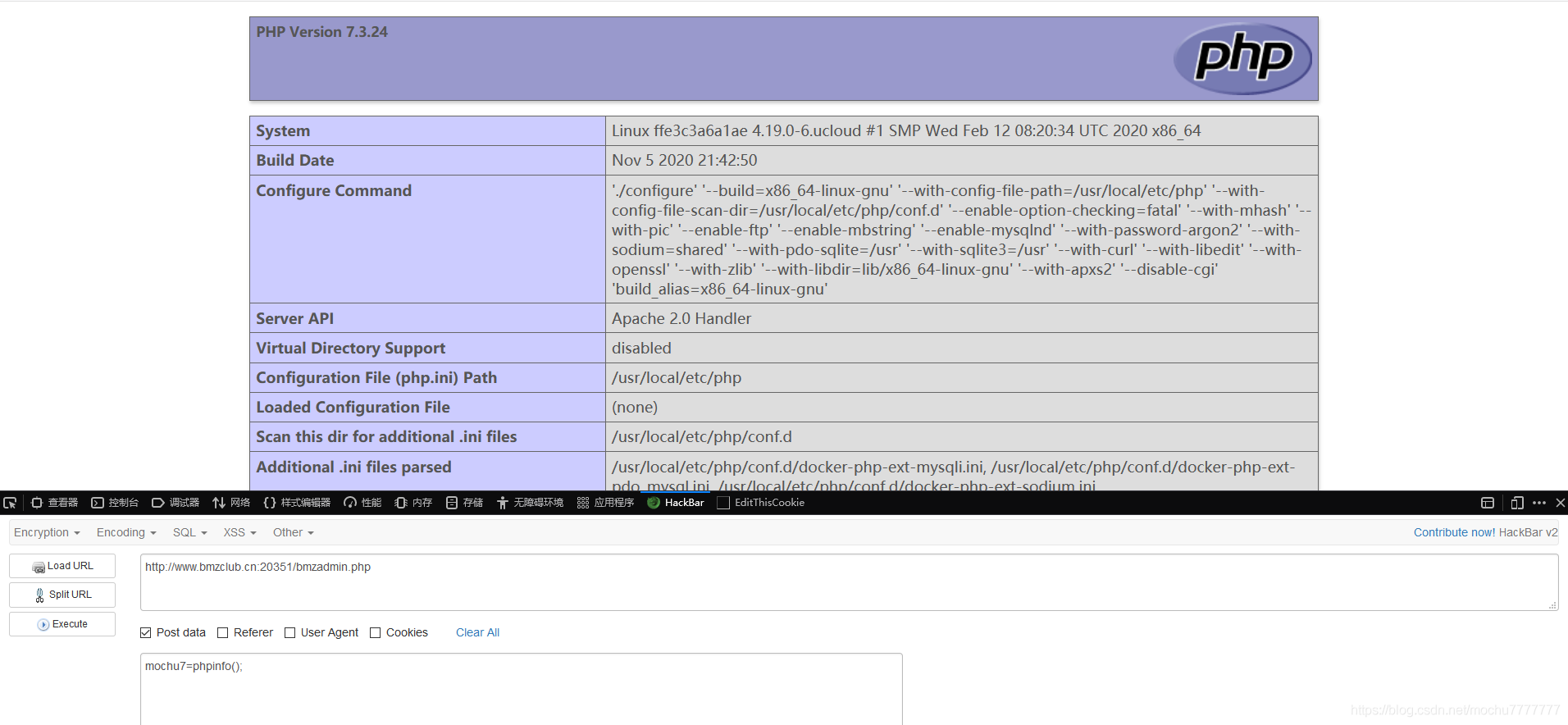The width and height of the screenshot is (1568, 725).
Task: Open the 性能 performance tab
Action: tap(362, 503)
